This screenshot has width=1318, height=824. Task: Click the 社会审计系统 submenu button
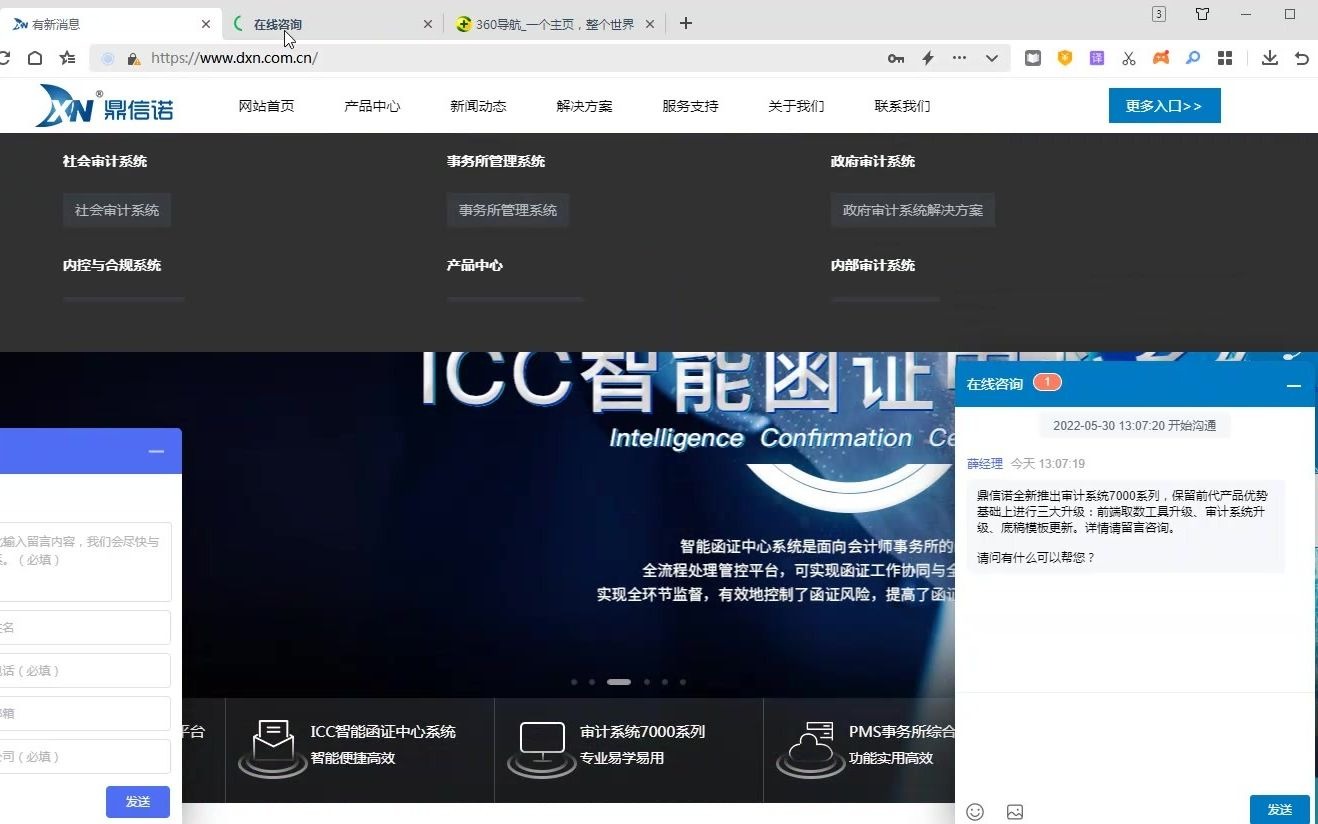[117, 210]
